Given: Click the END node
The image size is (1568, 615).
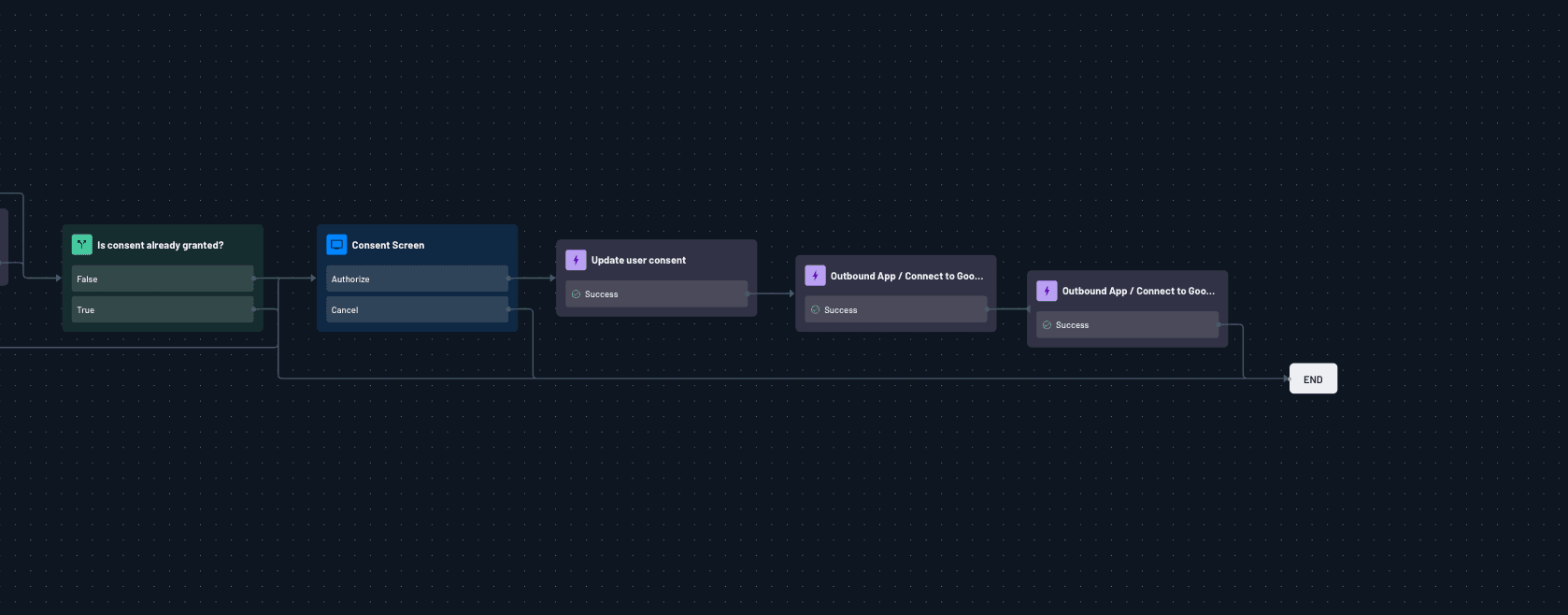Looking at the screenshot, I should 1313,379.
